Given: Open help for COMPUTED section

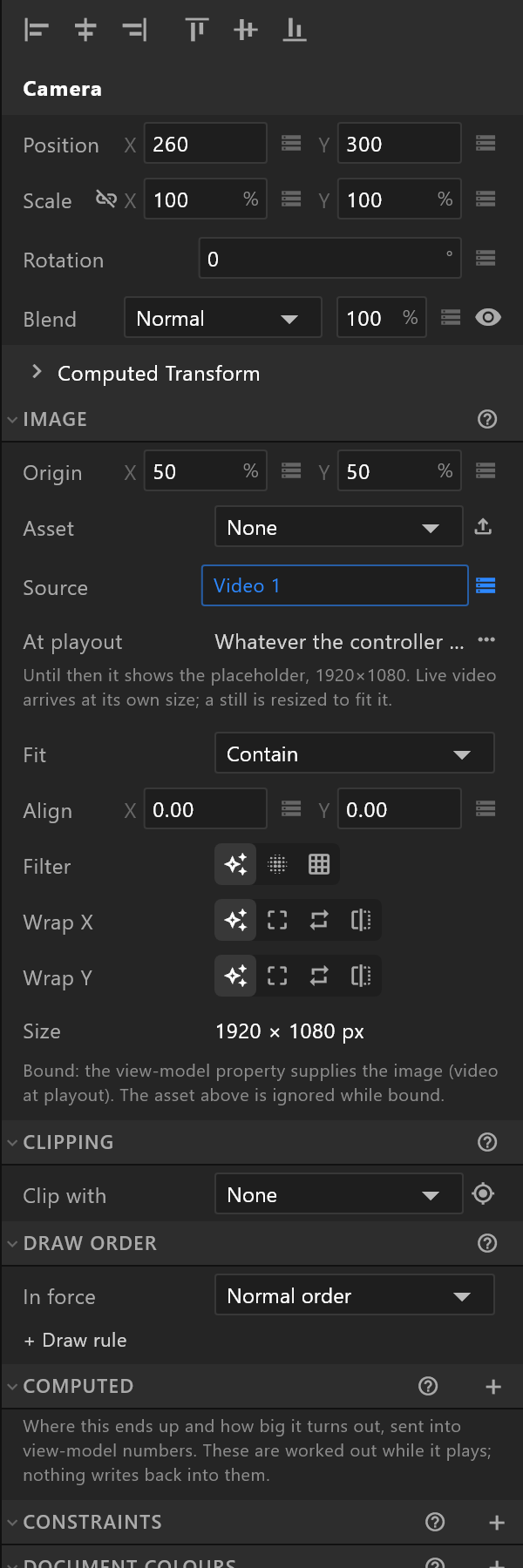Looking at the screenshot, I should [x=428, y=1386].
